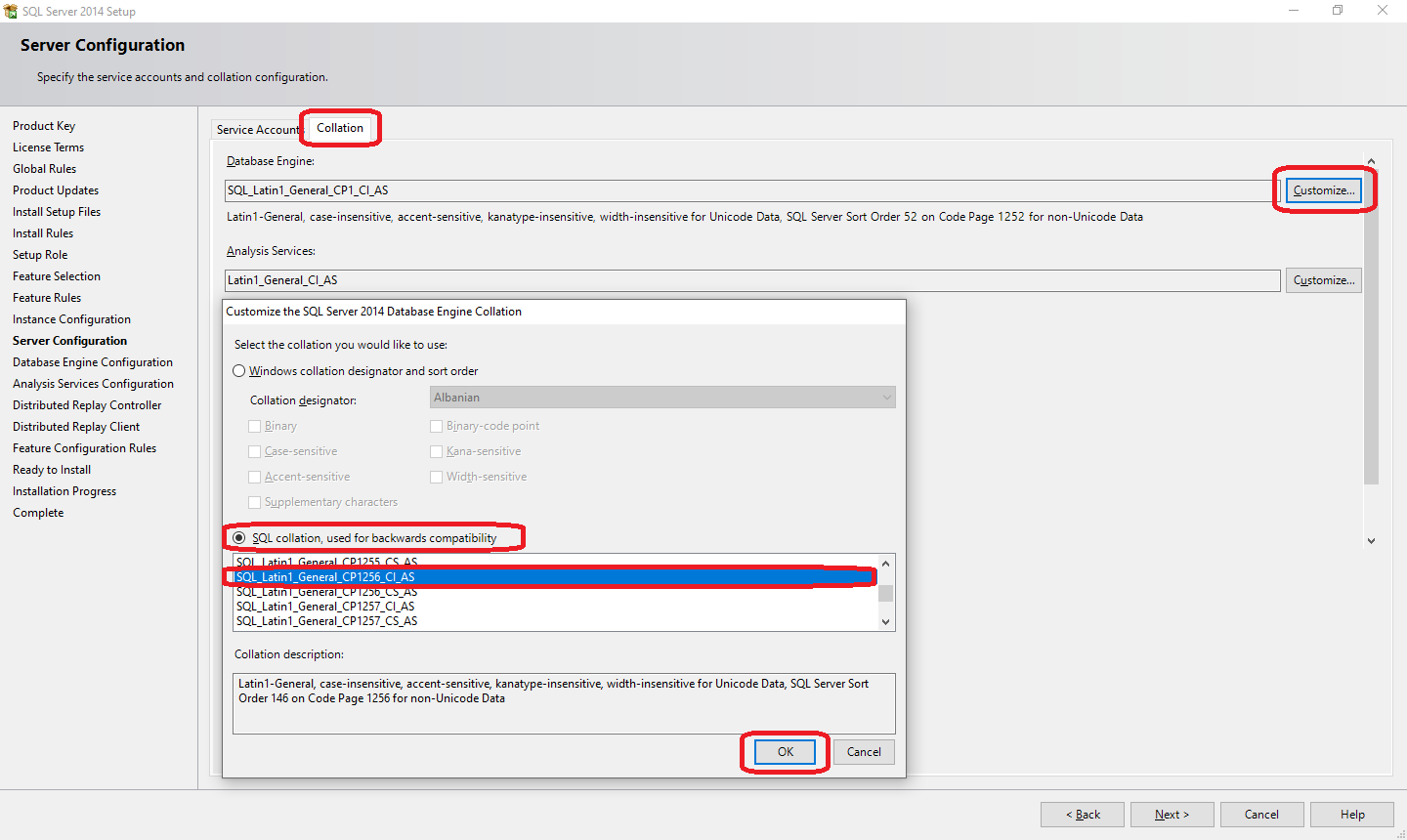Viewport: 1407px width, 840px height.
Task: Click Distributed Replay Controller step
Action: point(87,405)
